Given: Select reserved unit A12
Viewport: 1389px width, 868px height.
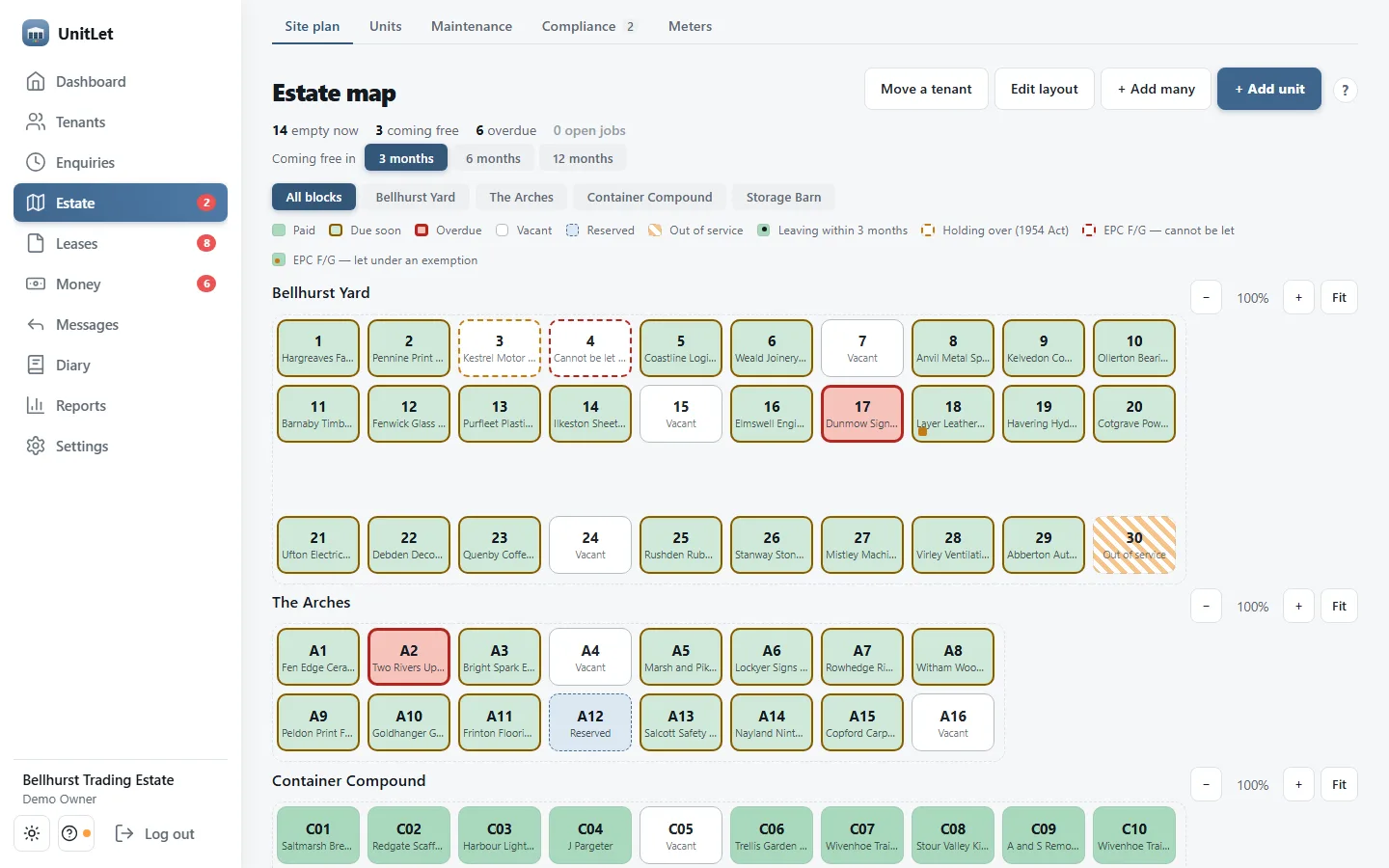Looking at the screenshot, I should (590, 722).
